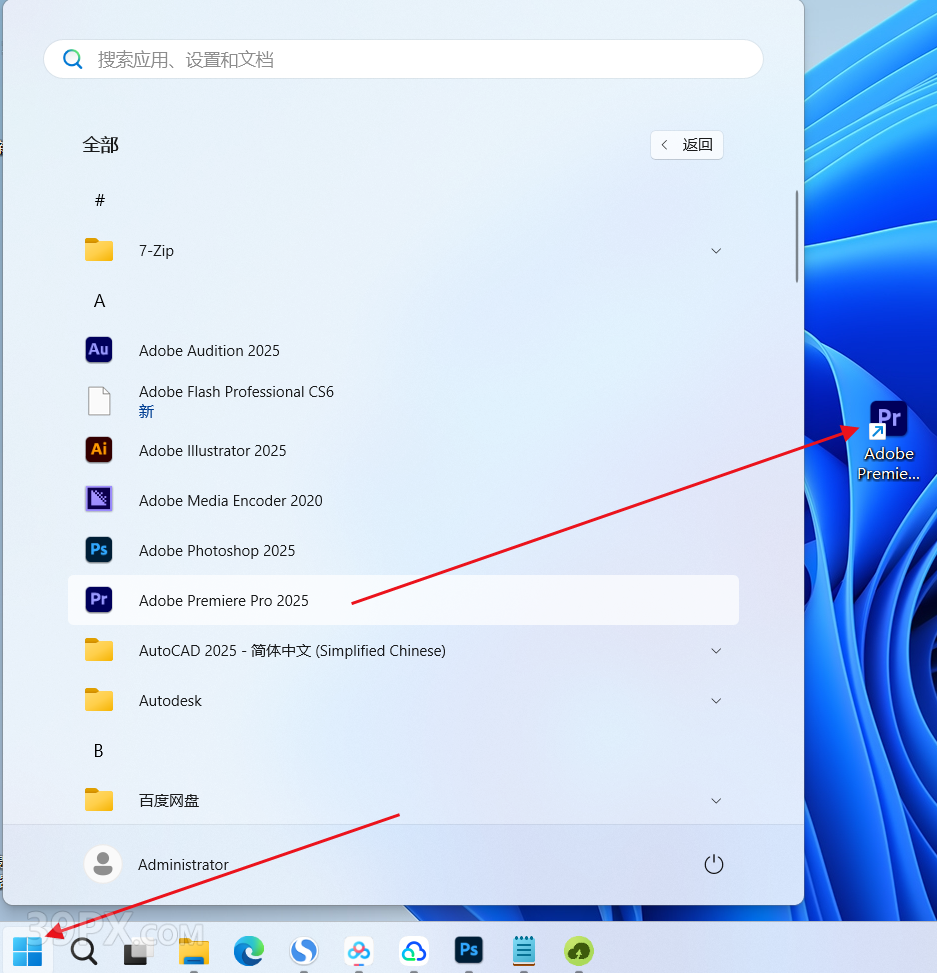Screen dimensions: 937x973
Task: Open File Explorer from the taskbar
Action: coord(194,950)
